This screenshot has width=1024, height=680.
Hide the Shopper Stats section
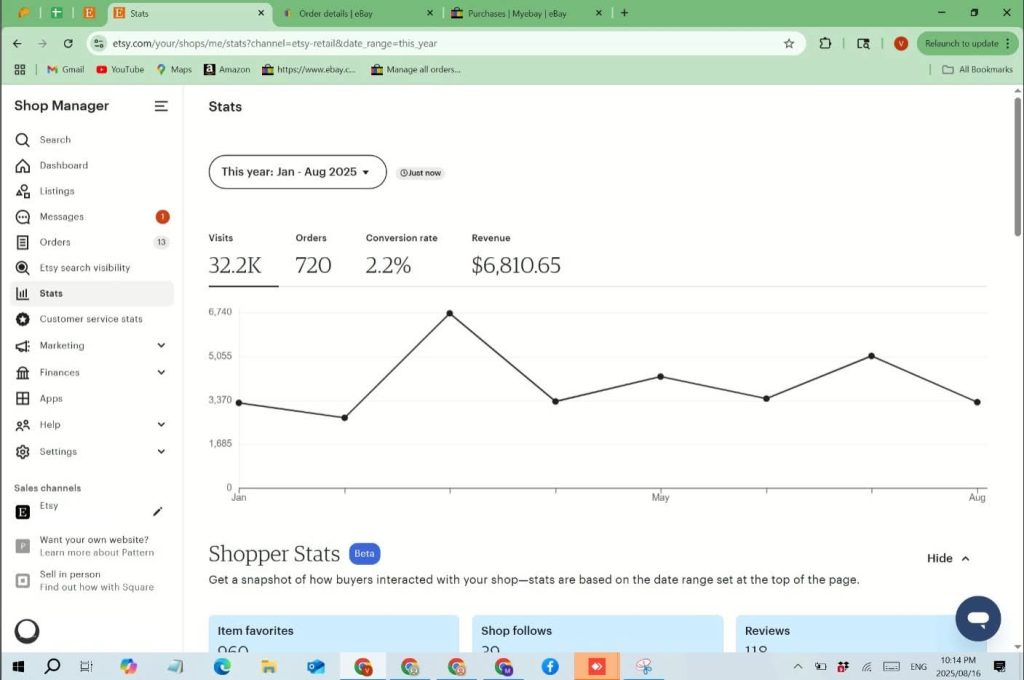pyautogui.click(x=948, y=558)
